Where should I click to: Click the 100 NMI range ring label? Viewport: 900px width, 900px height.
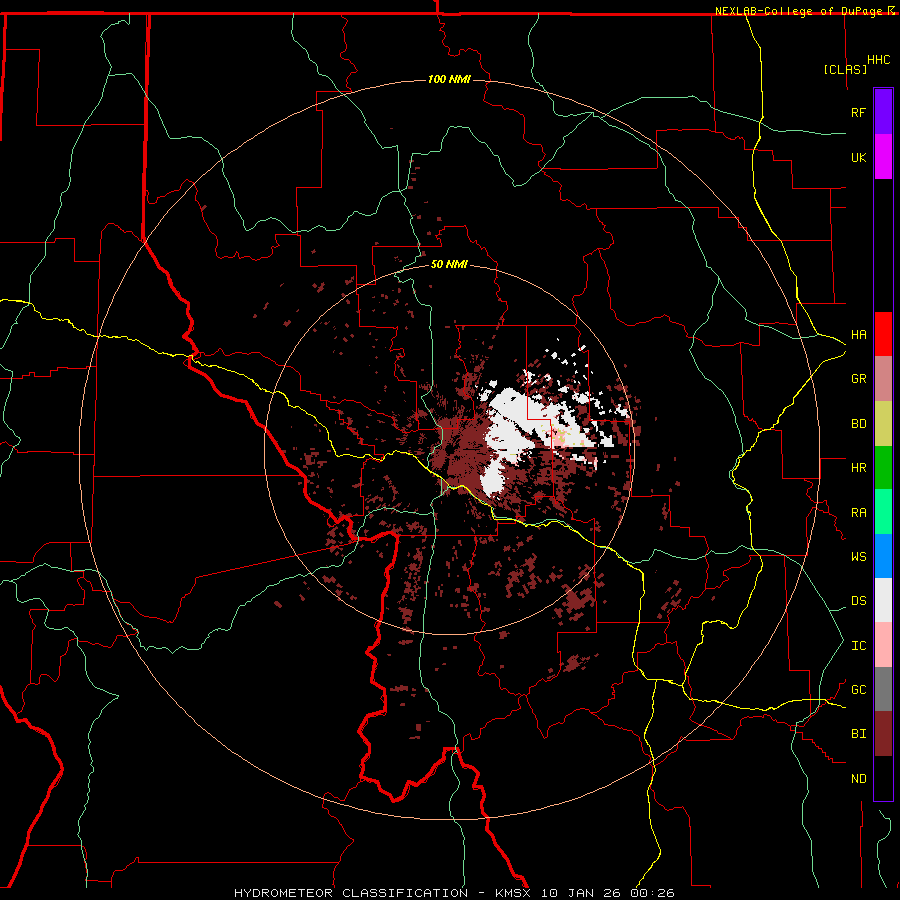[x=449, y=79]
